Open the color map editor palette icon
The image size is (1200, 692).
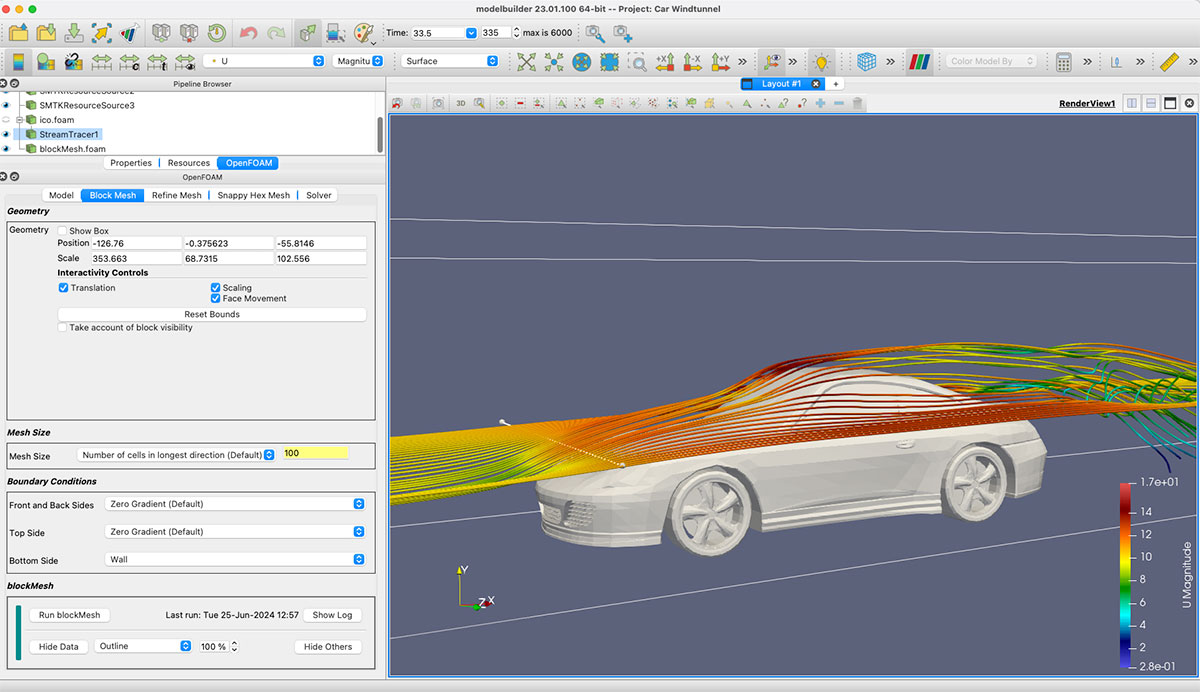[x=365, y=32]
